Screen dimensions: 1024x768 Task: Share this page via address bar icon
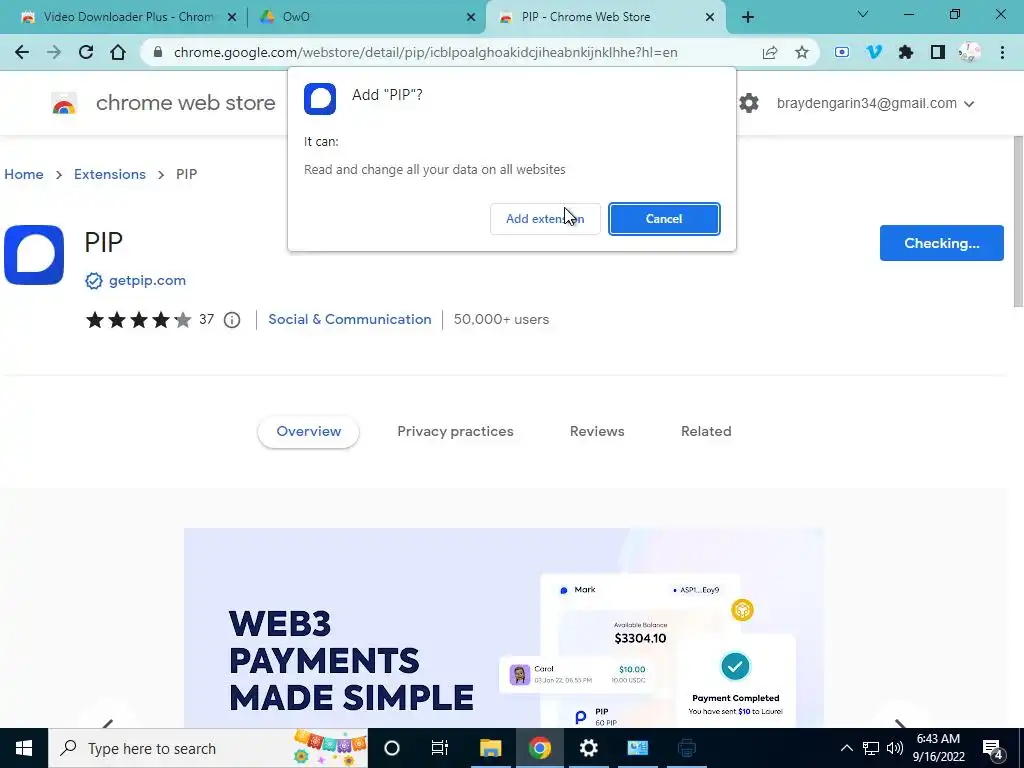[770, 52]
